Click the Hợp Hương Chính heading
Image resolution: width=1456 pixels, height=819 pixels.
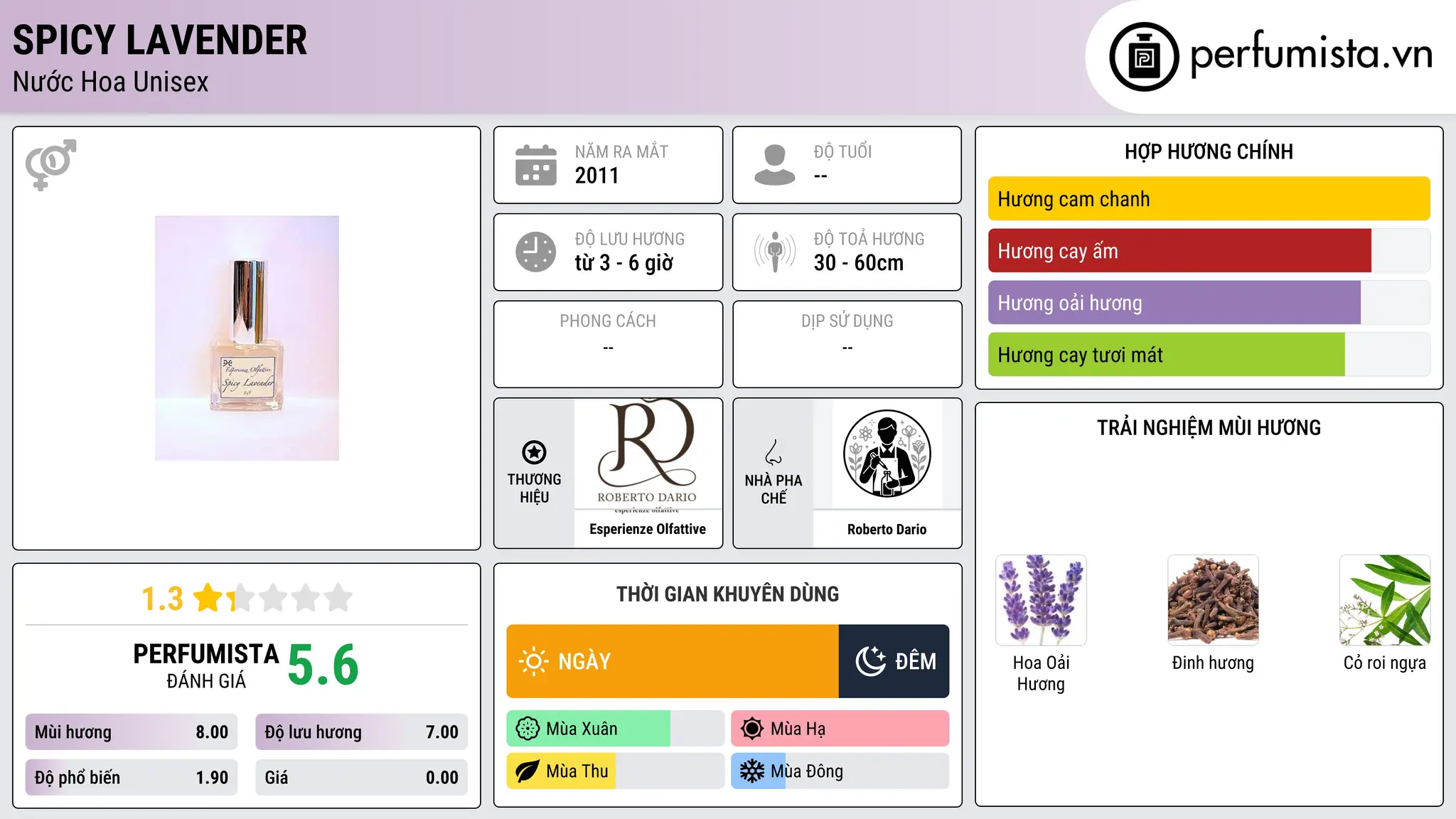pyautogui.click(x=1209, y=151)
